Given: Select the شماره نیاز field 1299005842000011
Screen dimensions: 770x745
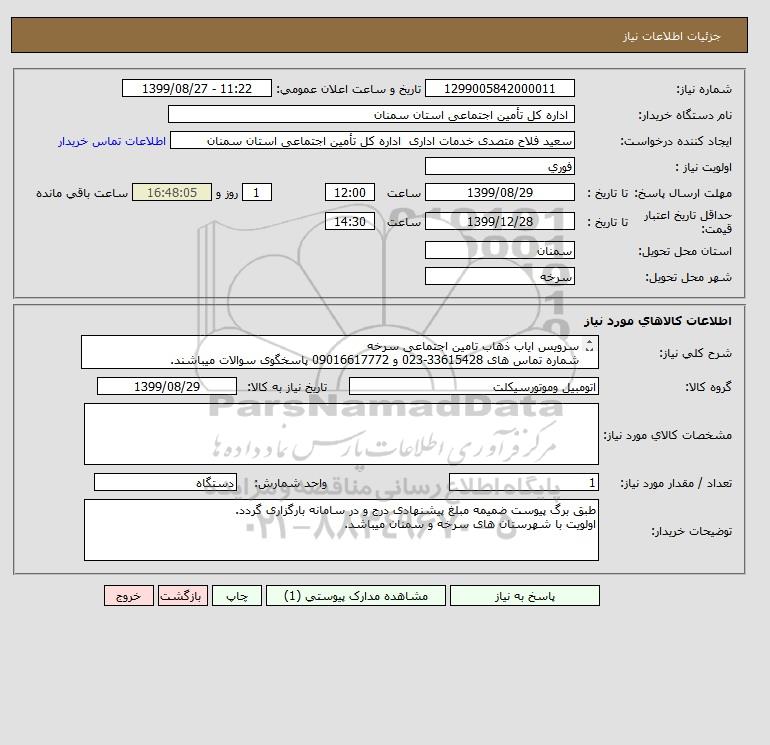Looking at the screenshot, I should 499,88.
